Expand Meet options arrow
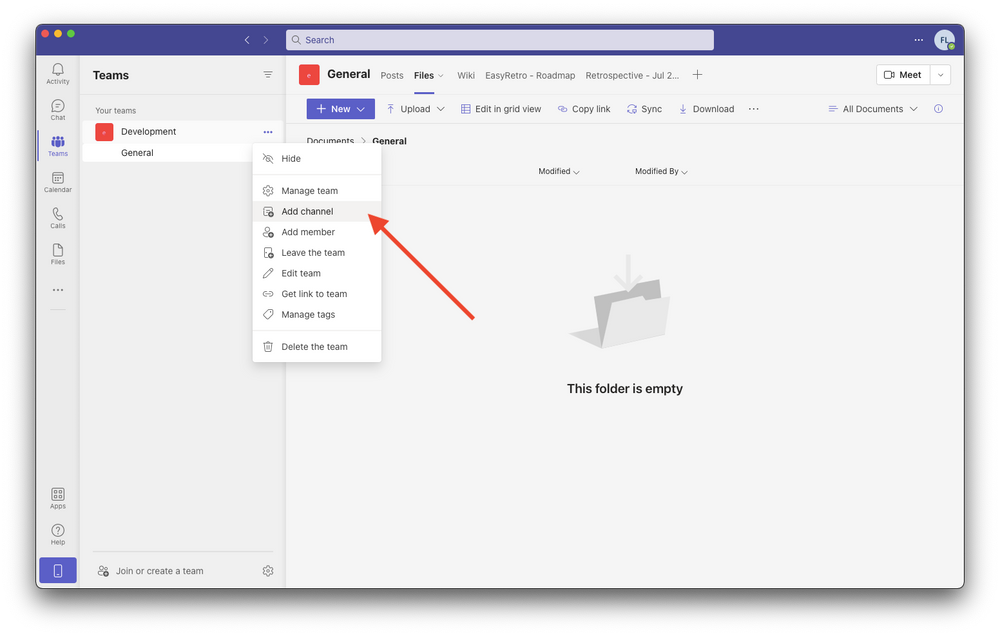 click(x=941, y=75)
